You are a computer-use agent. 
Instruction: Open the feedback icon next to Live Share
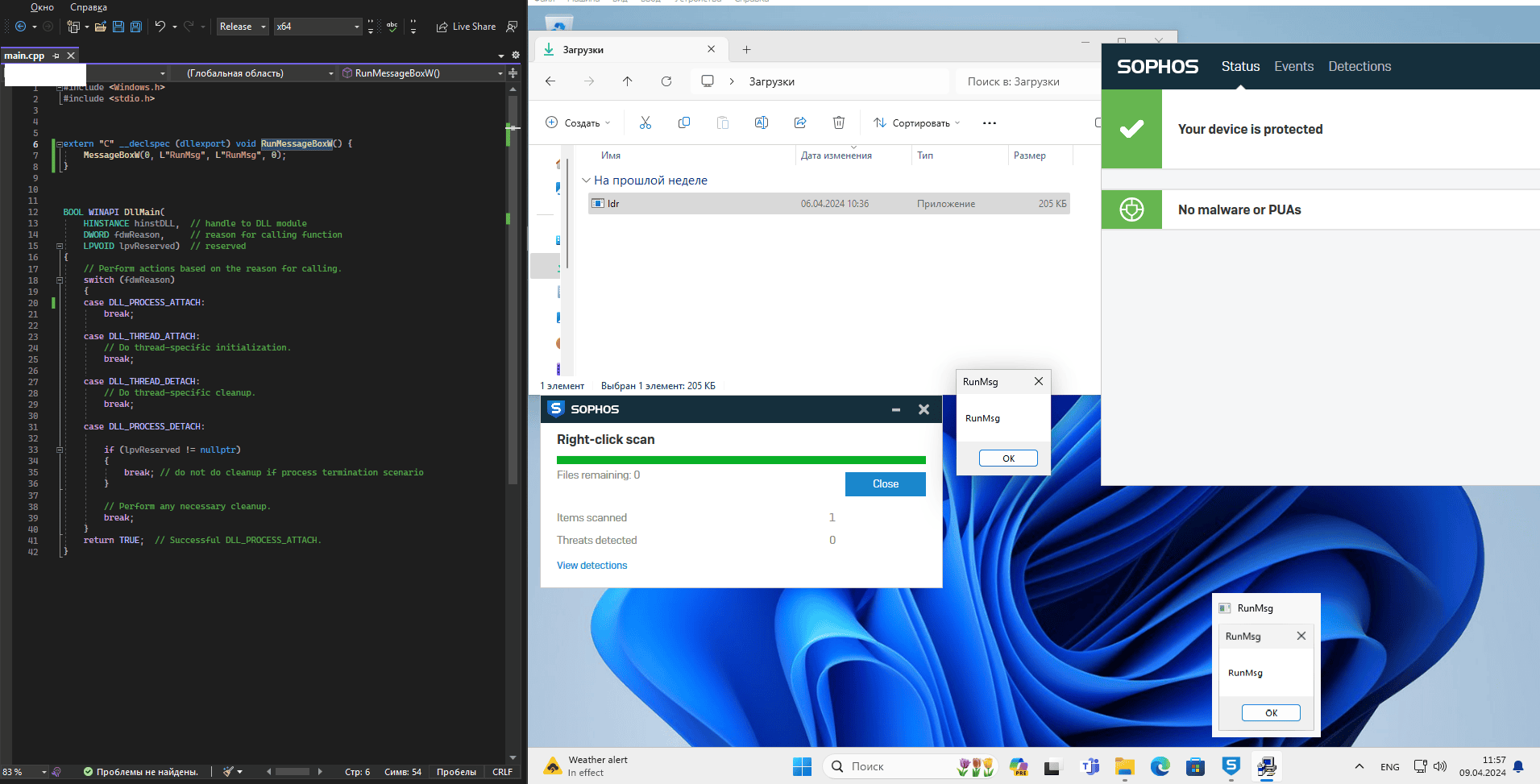(512, 27)
